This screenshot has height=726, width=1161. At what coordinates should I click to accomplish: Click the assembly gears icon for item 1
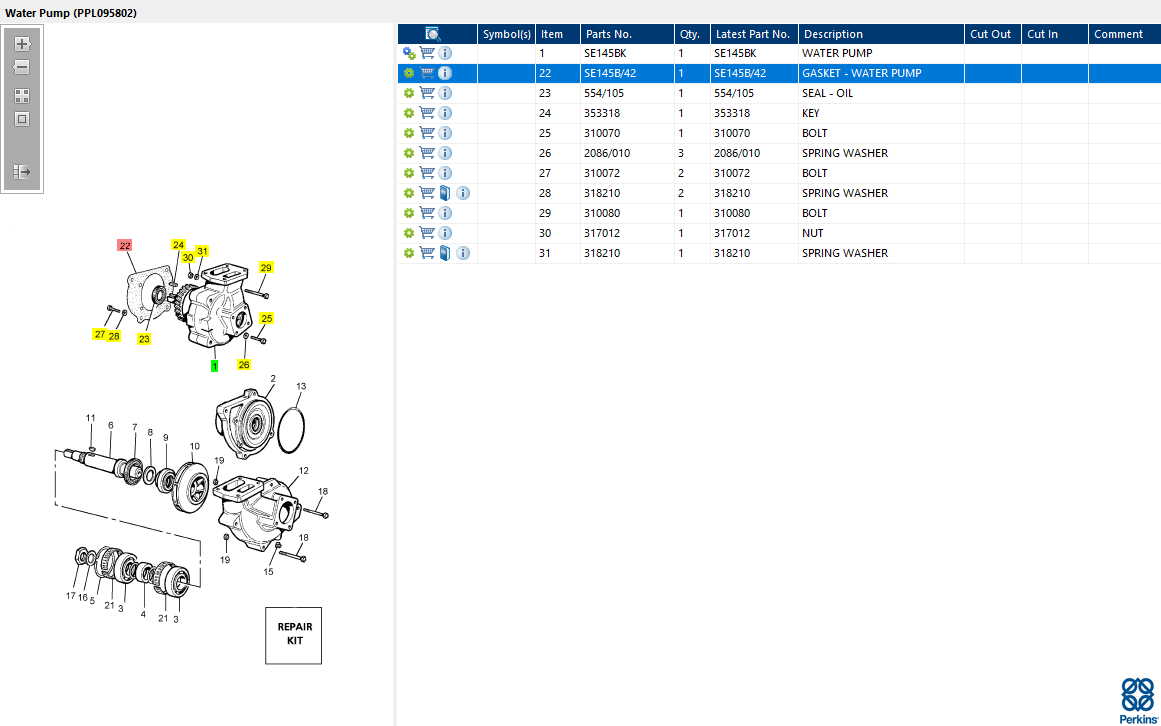(409, 53)
